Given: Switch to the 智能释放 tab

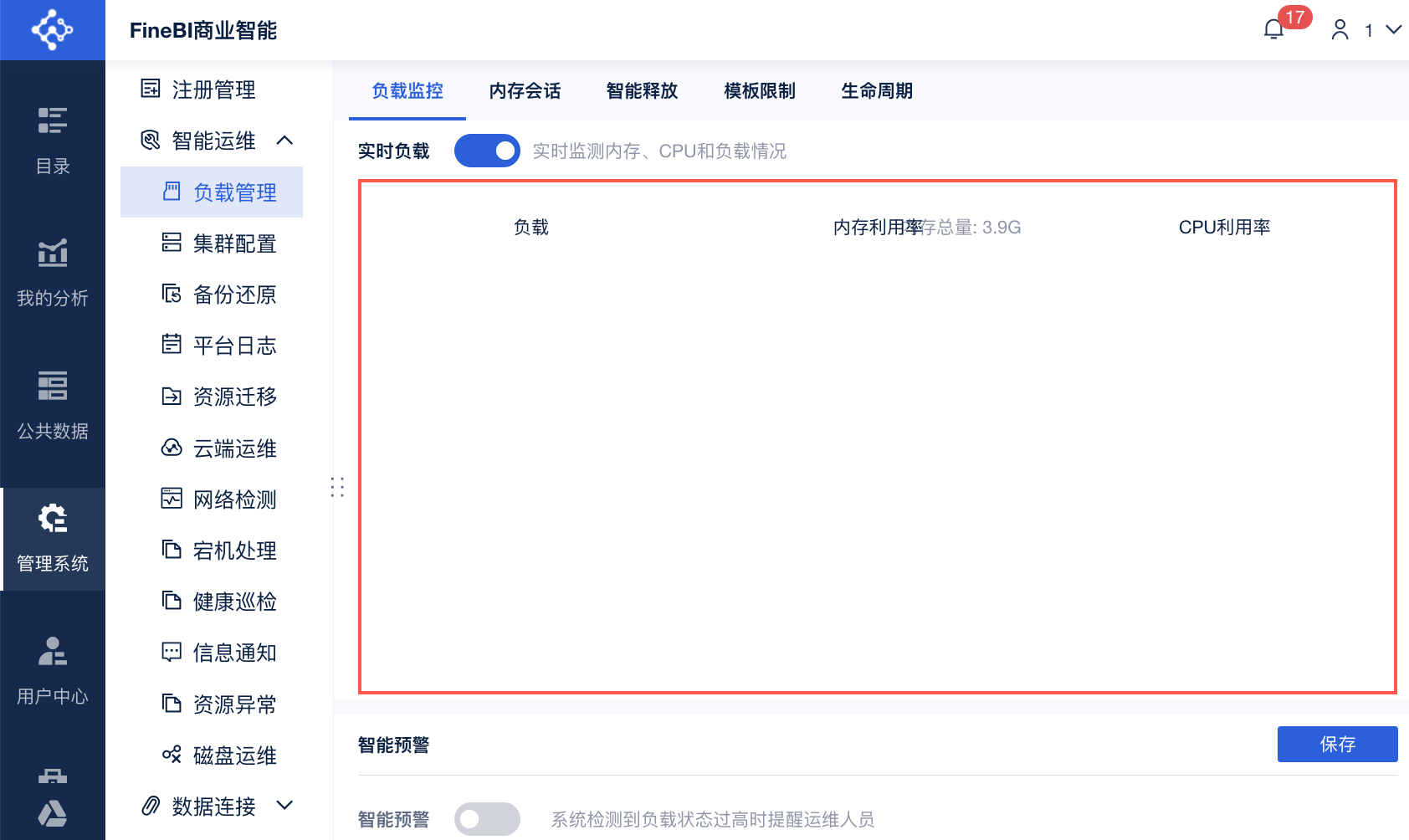Looking at the screenshot, I should pos(642,90).
